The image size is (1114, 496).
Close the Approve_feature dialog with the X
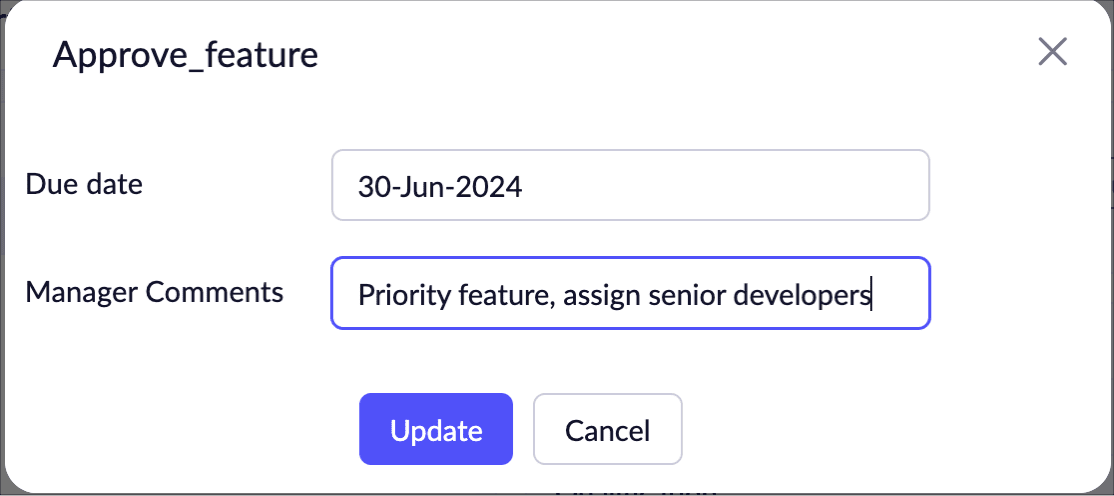[x=1052, y=52]
